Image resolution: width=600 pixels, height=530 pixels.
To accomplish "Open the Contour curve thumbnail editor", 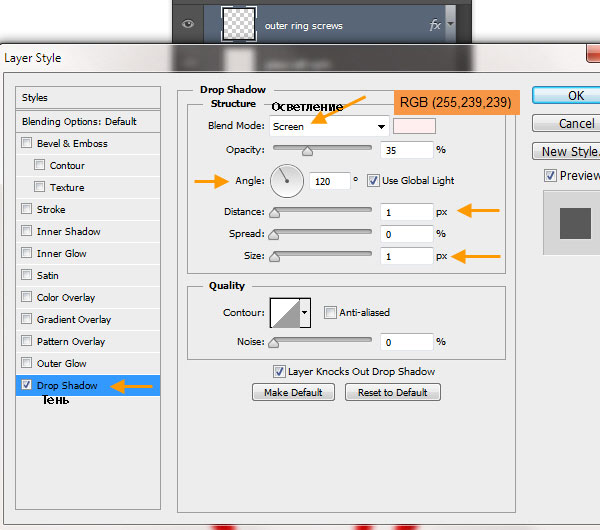I will click(x=285, y=313).
